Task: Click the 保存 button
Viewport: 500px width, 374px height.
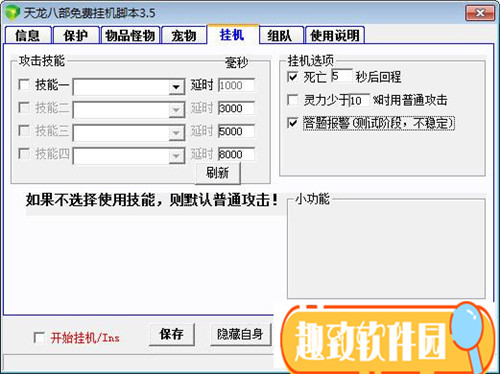Action: tap(171, 334)
